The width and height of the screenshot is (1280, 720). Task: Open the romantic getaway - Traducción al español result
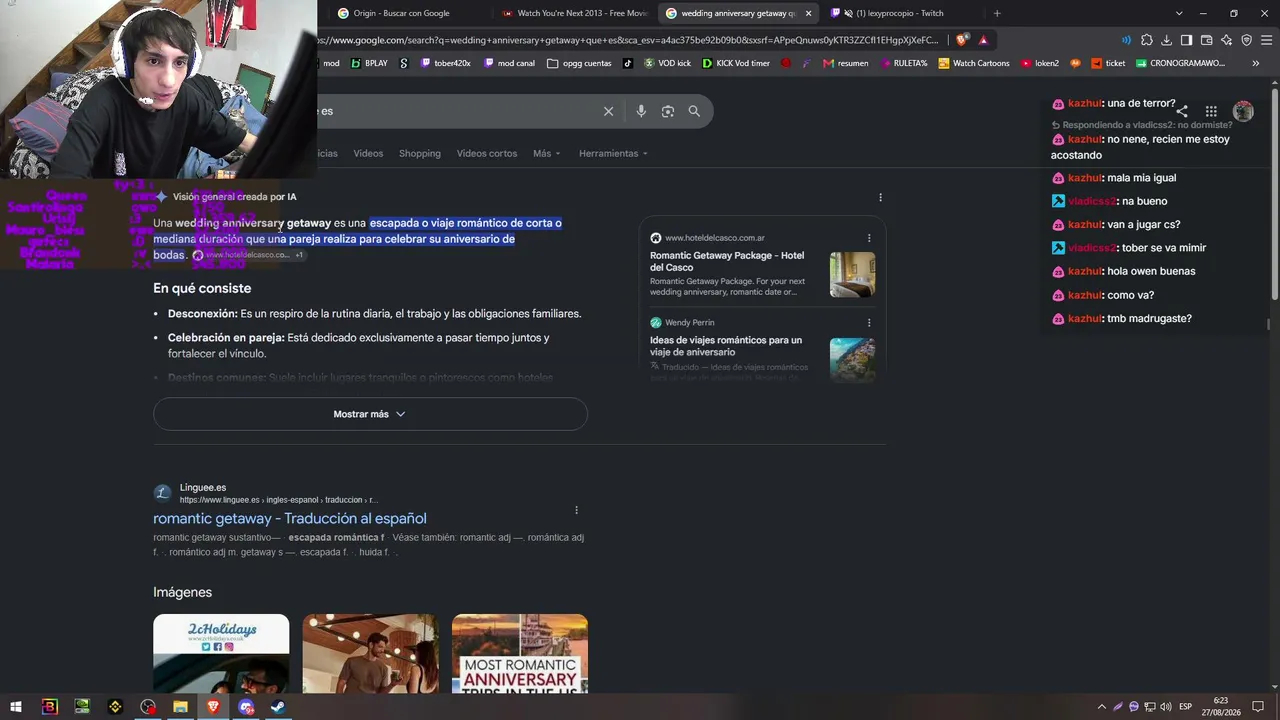[x=290, y=518]
